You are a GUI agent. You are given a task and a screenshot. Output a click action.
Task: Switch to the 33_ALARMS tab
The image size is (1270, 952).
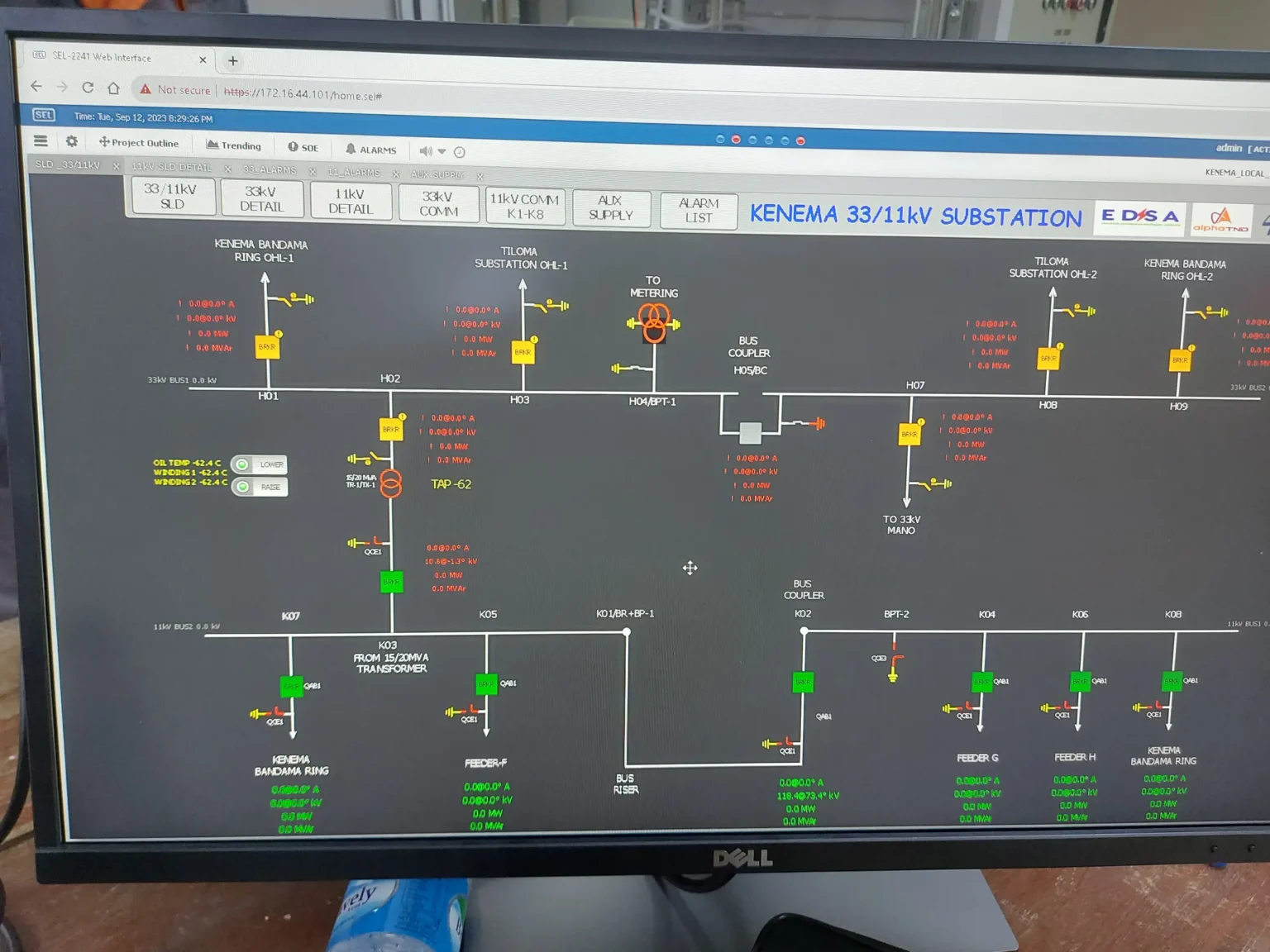point(270,169)
